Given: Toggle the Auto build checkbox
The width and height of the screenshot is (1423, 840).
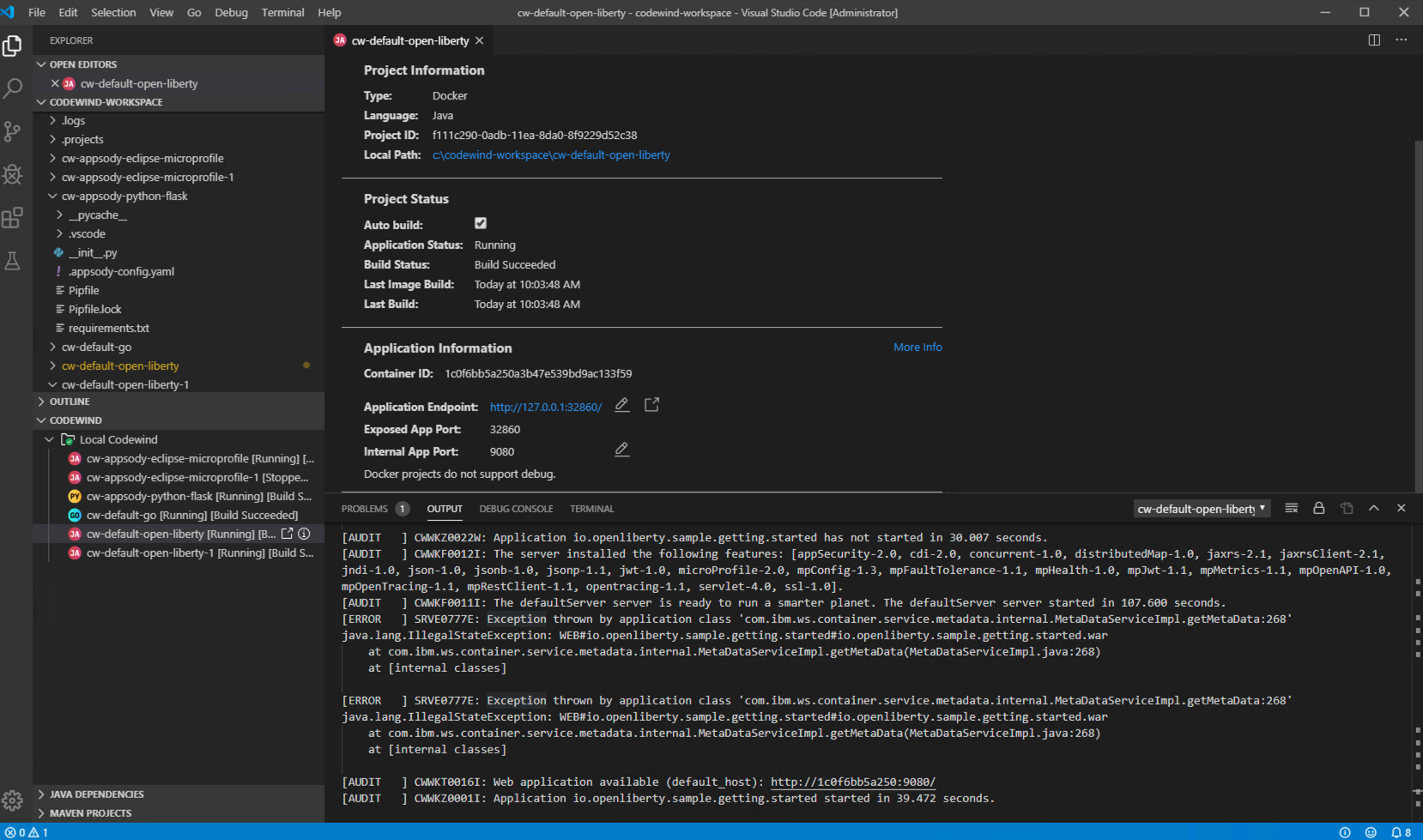Looking at the screenshot, I should point(481,223).
